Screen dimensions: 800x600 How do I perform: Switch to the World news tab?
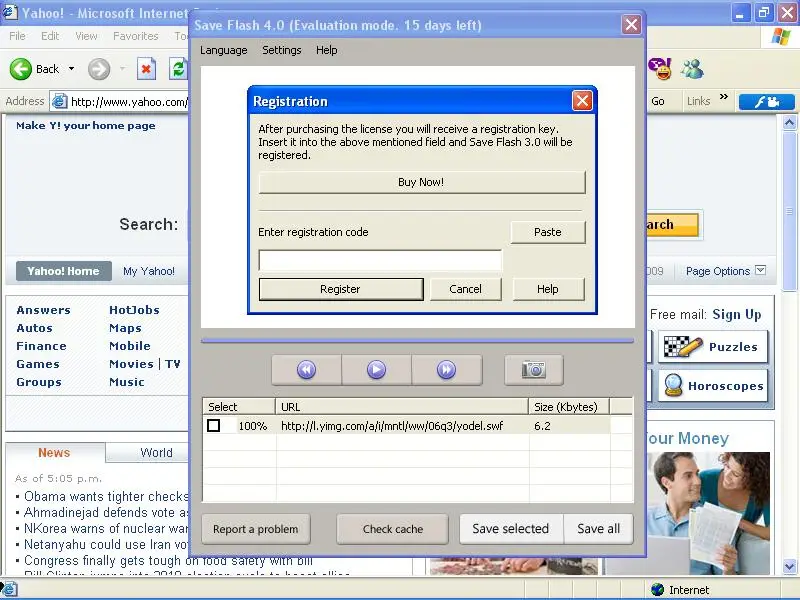(x=156, y=453)
